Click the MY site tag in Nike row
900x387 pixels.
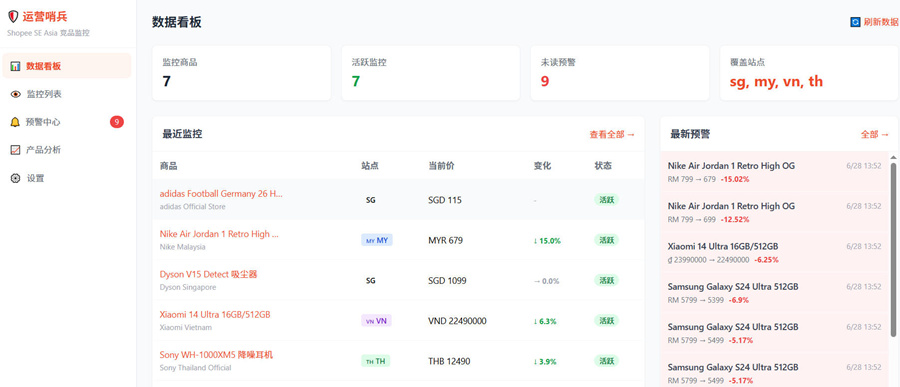coord(377,240)
